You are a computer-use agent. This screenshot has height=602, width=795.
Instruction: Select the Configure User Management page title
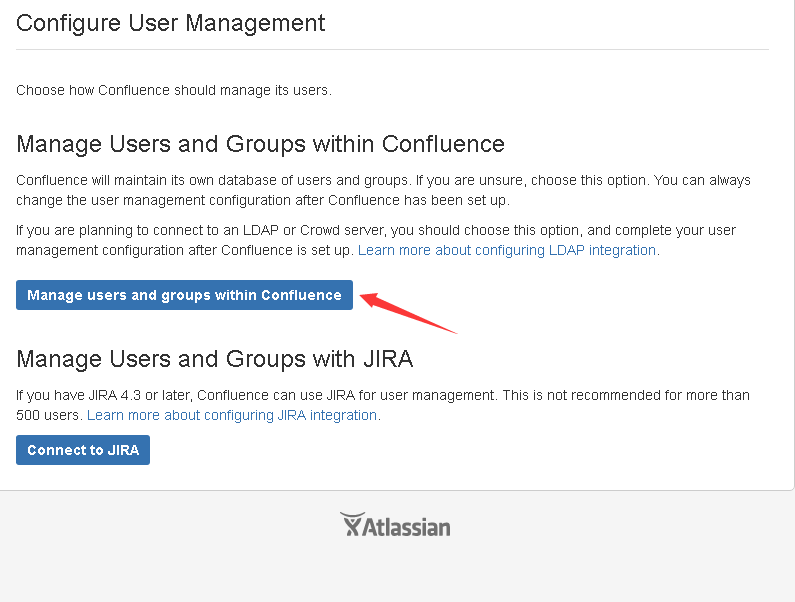point(170,24)
